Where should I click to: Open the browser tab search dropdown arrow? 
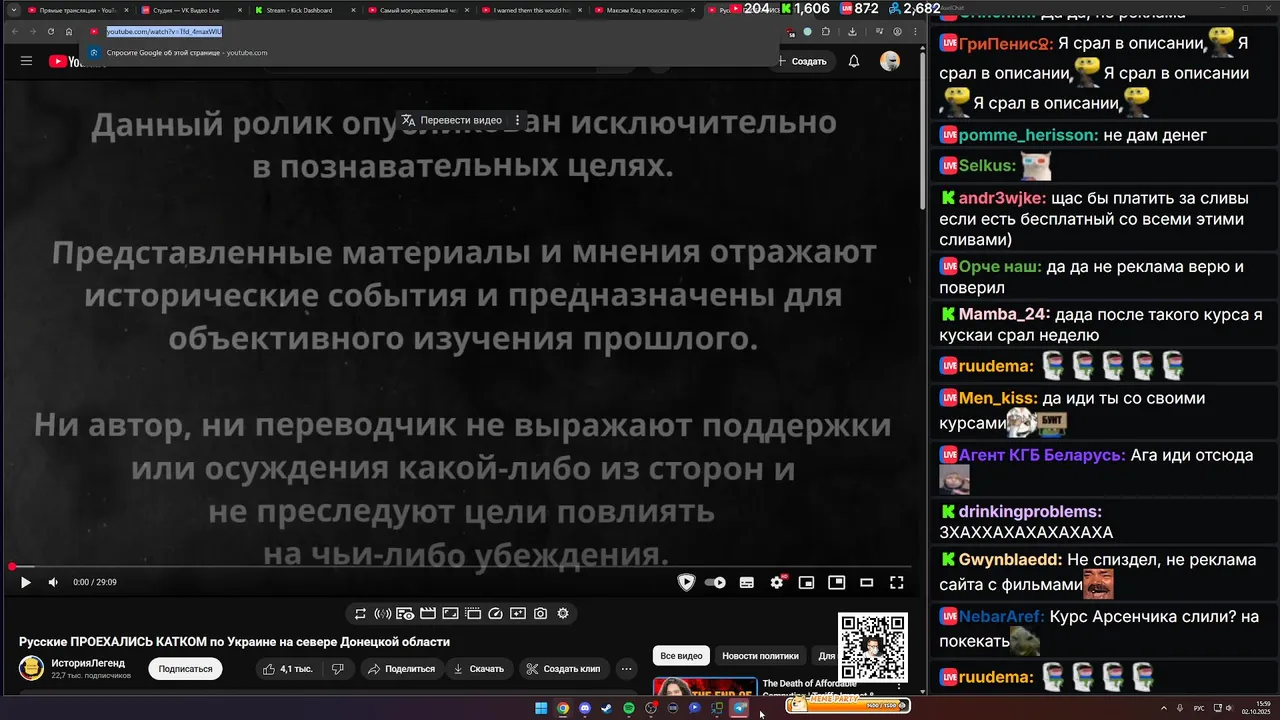point(13,10)
